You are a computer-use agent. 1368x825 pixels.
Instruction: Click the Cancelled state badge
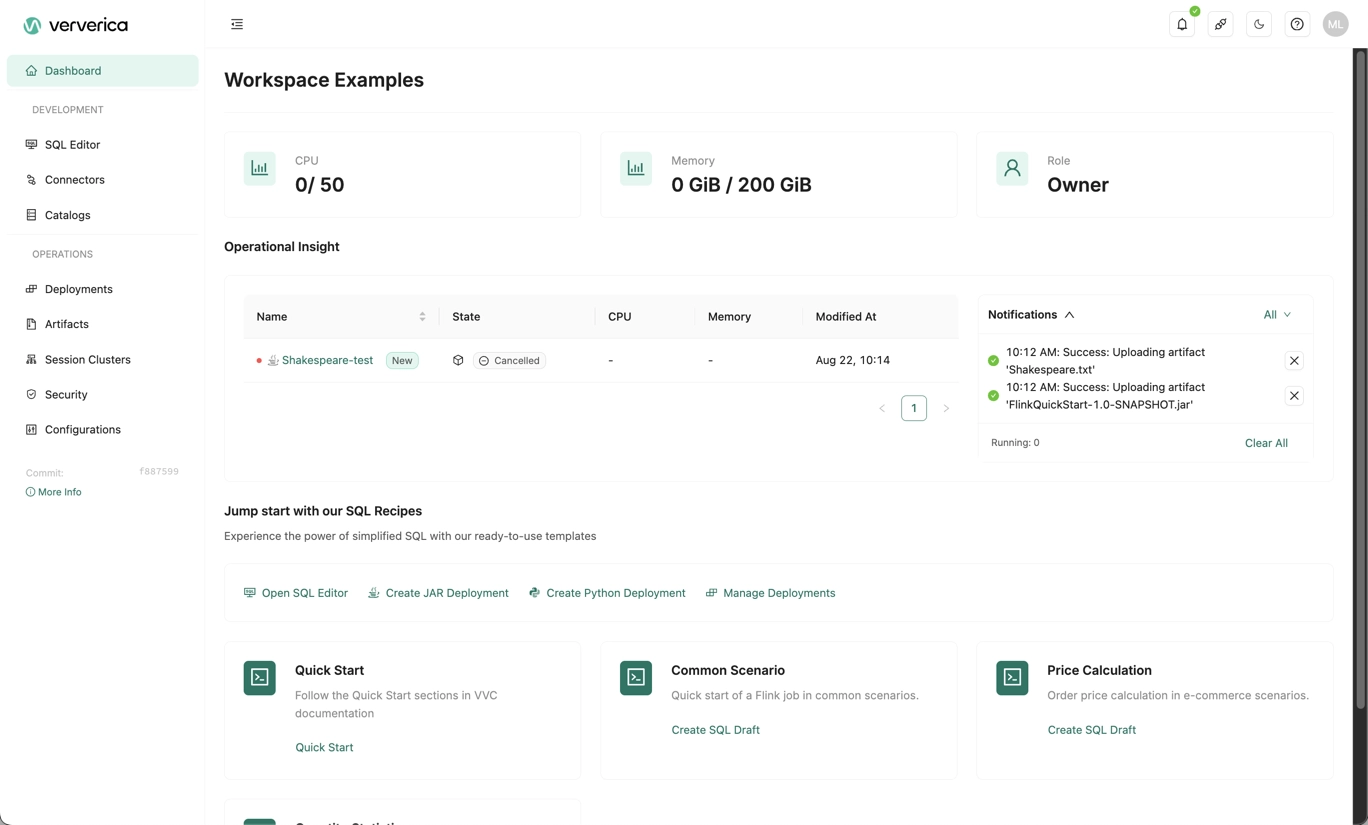click(x=510, y=360)
